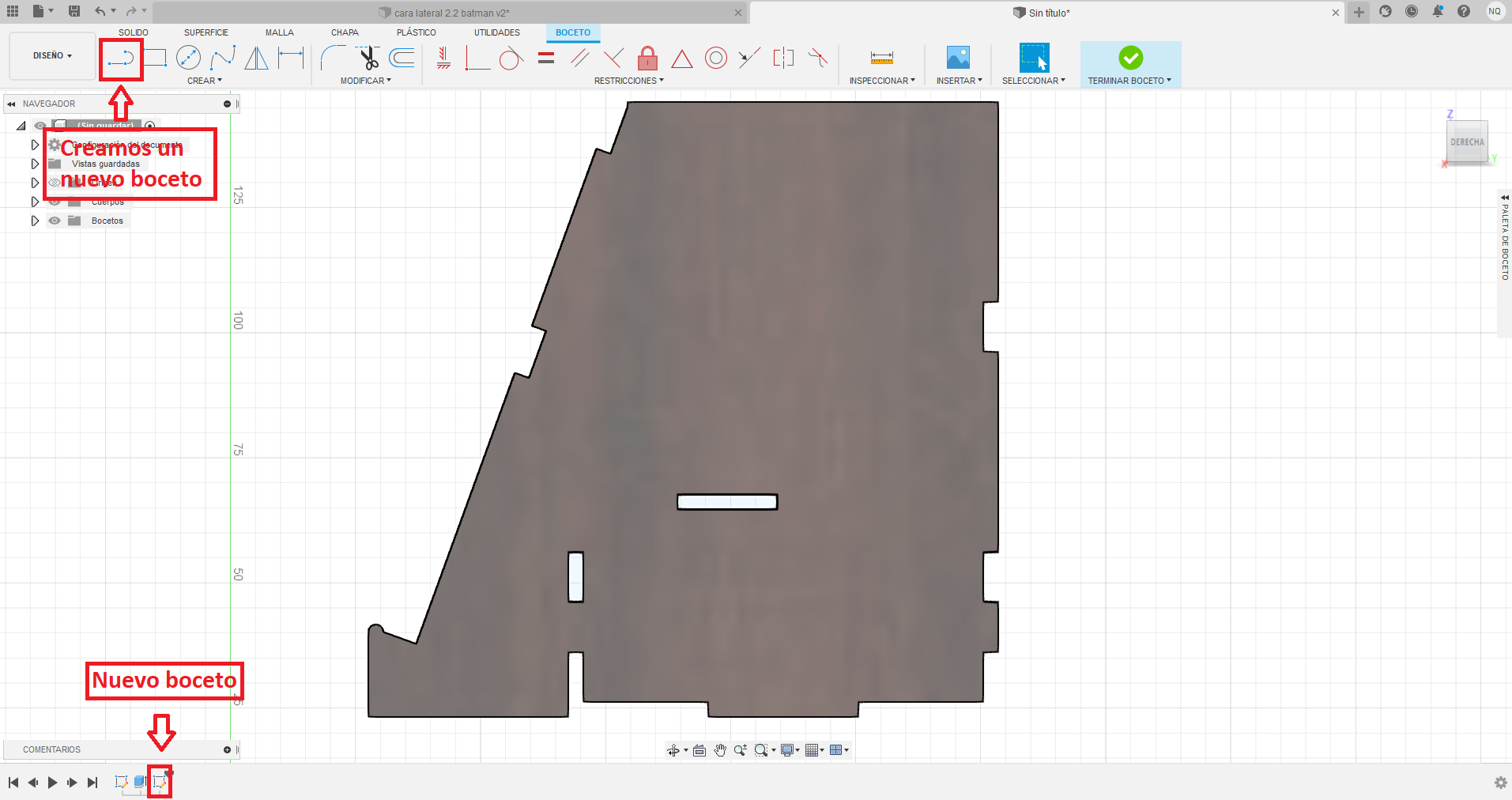Undo the last action
1512x800 pixels.
coord(100,11)
